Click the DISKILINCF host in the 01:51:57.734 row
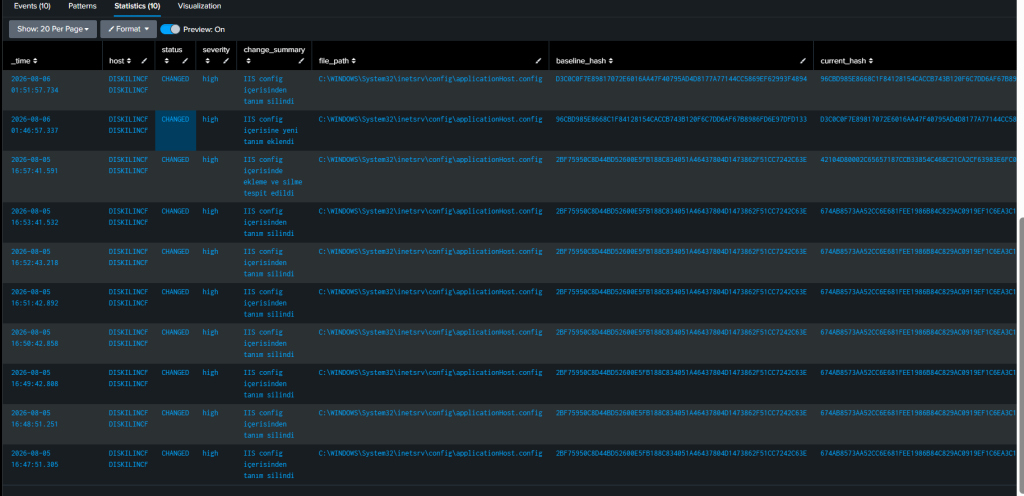Image resolution: width=1024 pixels, height=496 pixels. tap(129, 84)
